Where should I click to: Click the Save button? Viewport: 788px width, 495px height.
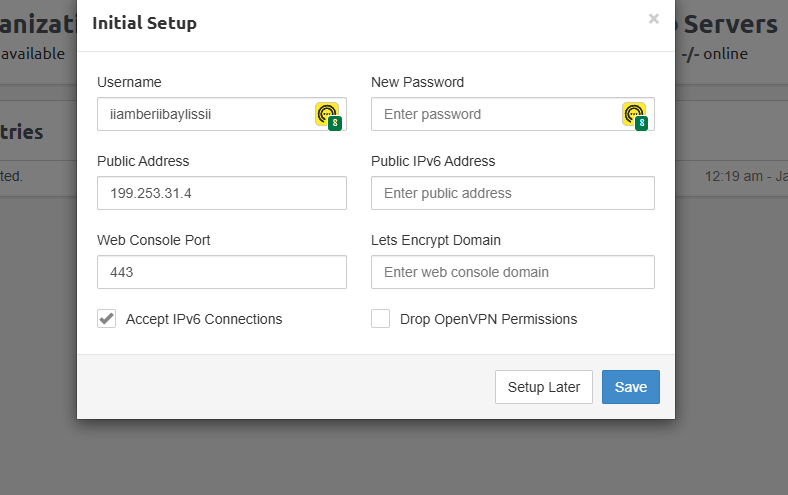coord(630,387)
